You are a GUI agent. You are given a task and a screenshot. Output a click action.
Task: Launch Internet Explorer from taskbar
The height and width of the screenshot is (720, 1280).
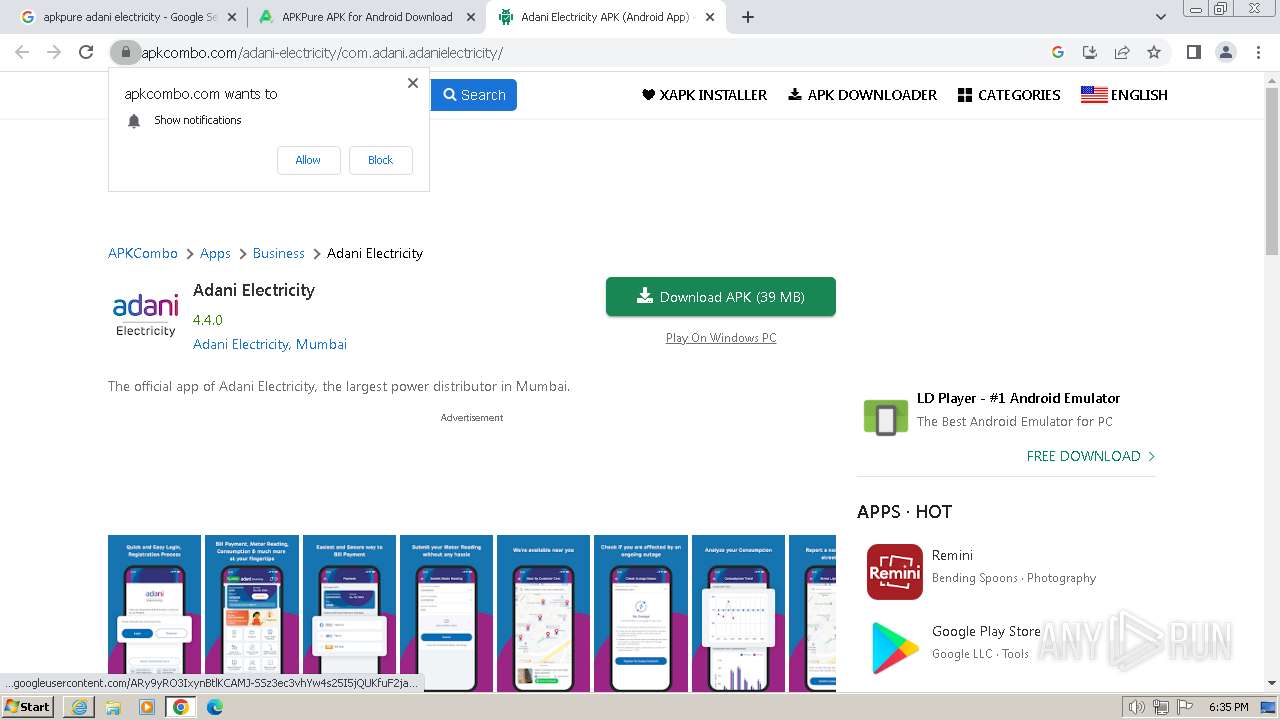79,707
